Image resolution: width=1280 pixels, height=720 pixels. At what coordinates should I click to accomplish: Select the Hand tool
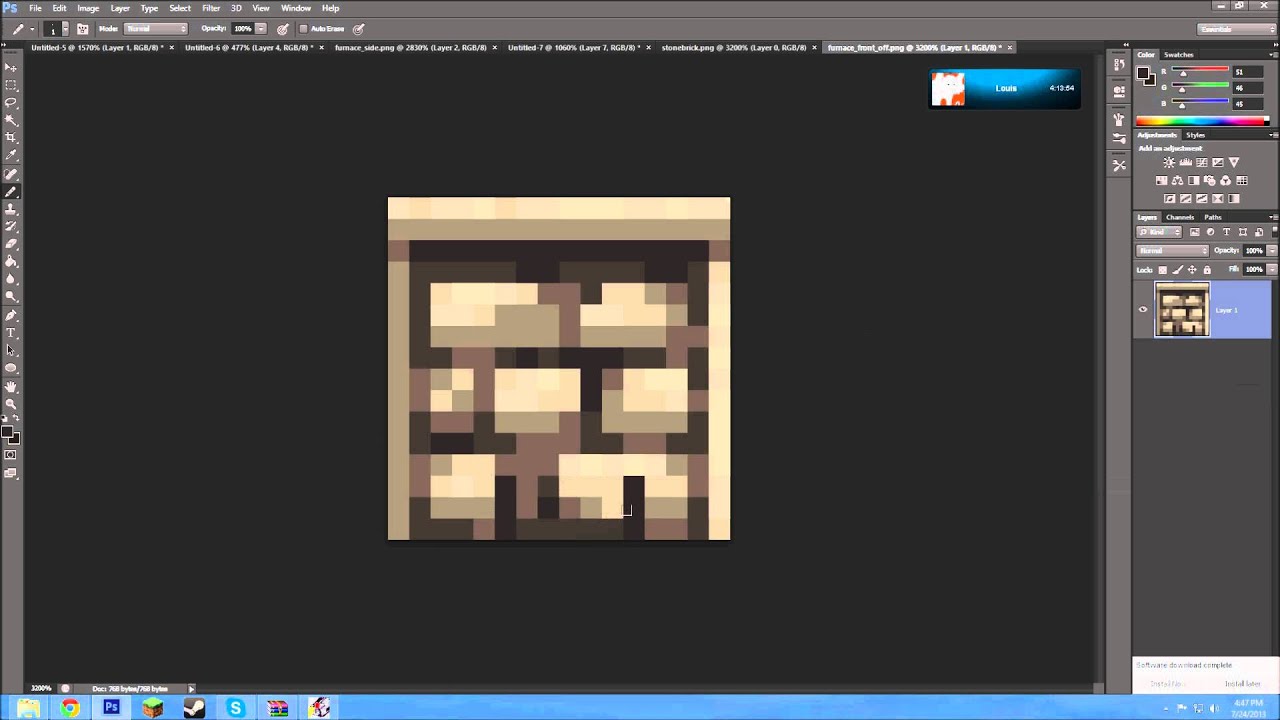11,386
